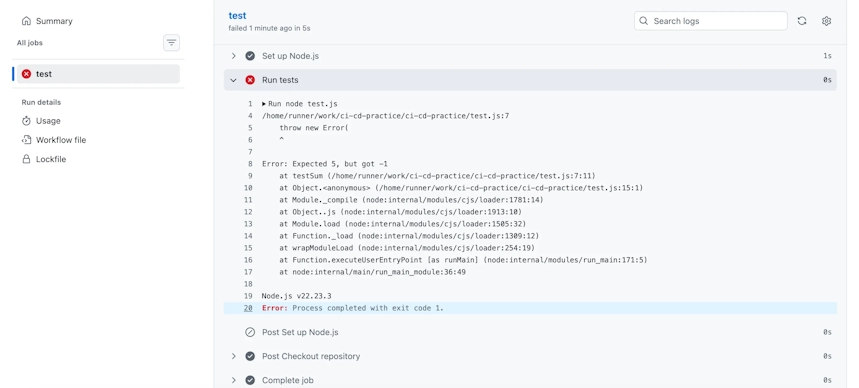Click the success check on Complete job

tap(250, 380)
